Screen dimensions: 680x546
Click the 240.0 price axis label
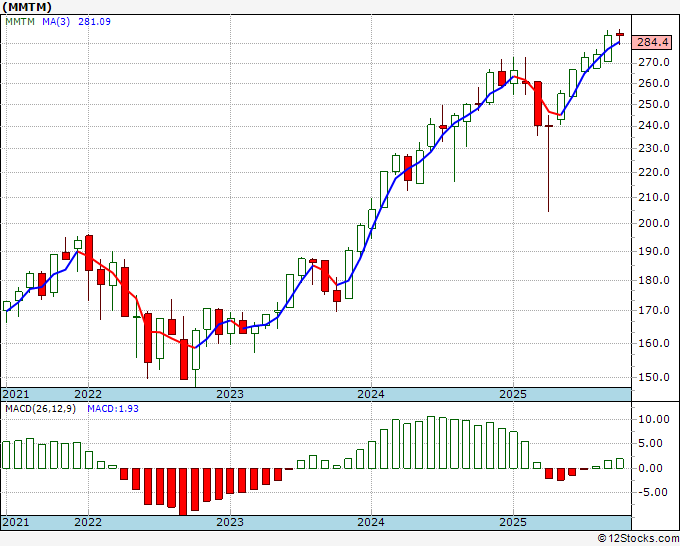coord(654,126)
